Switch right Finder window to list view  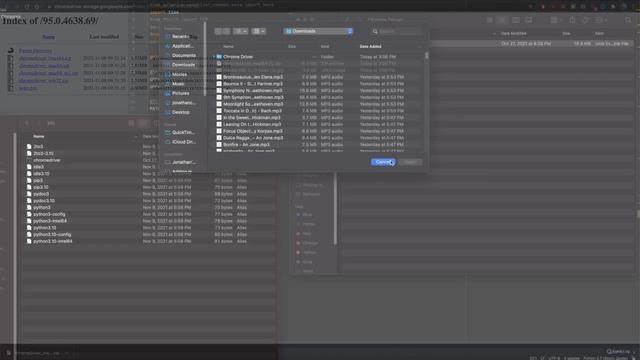click(x=502, y=20)
